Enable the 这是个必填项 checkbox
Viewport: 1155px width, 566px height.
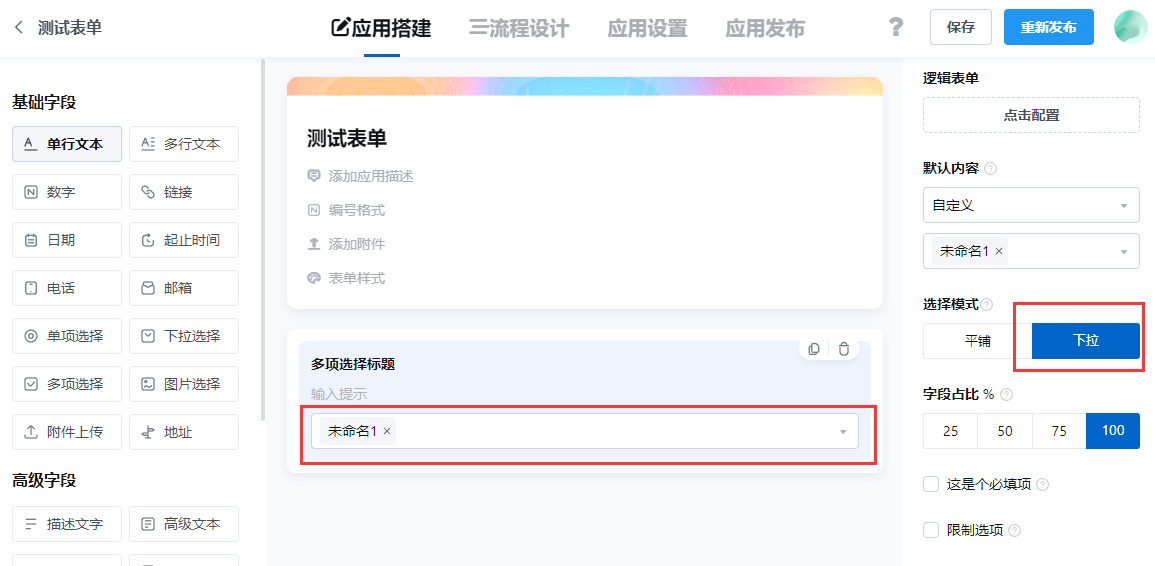point(931,484)
